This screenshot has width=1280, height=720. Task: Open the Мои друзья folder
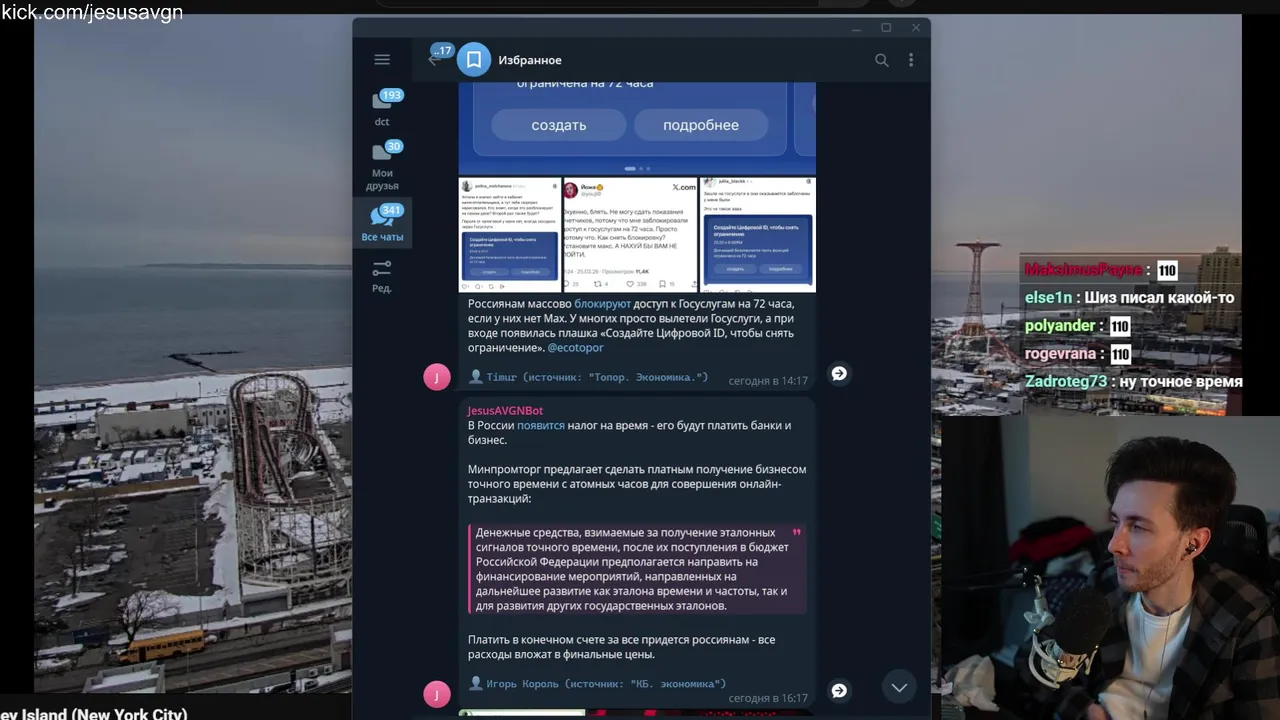coord(382,166)
